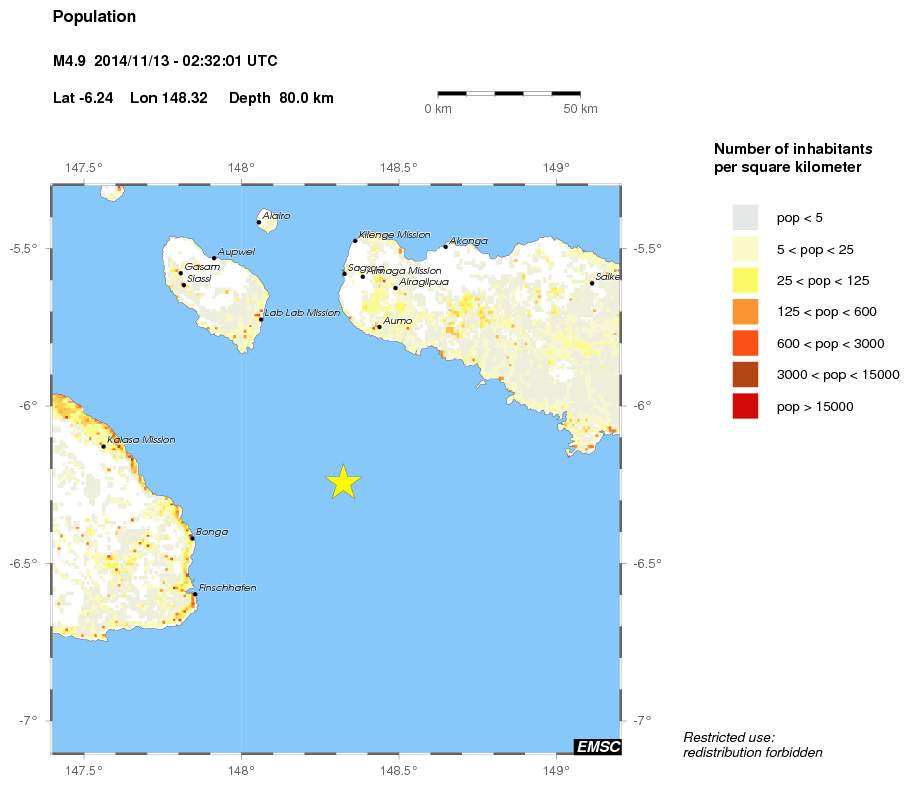This screenshot has width=910, height=785.
Task: Click the 50 km scale bar
Action: (509, 94)
